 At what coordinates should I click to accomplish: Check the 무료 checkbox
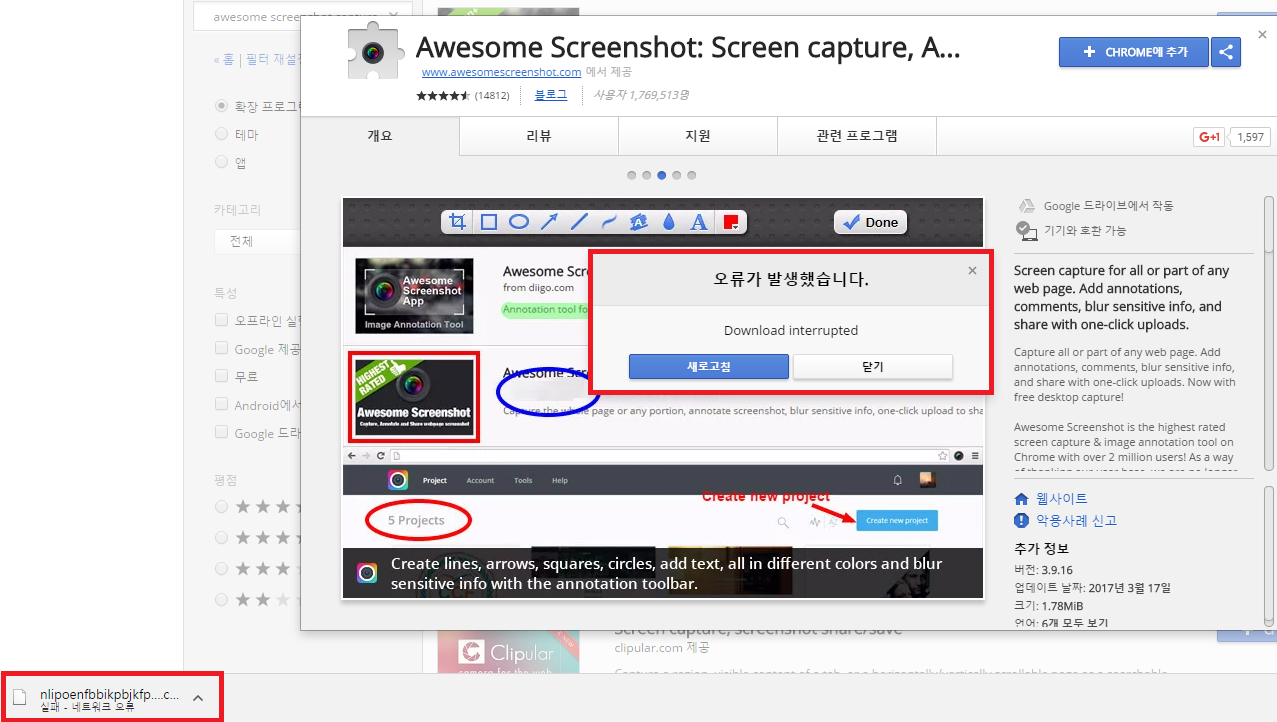(x=222, y=376)
